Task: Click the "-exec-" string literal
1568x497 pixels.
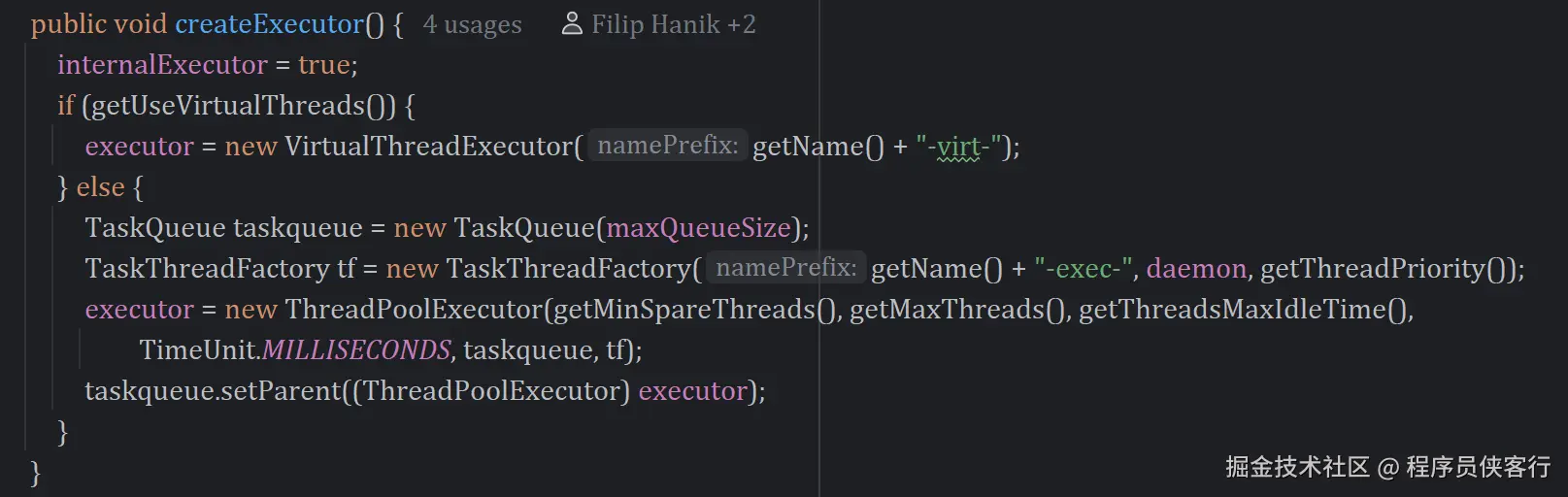Action: 1084,269
